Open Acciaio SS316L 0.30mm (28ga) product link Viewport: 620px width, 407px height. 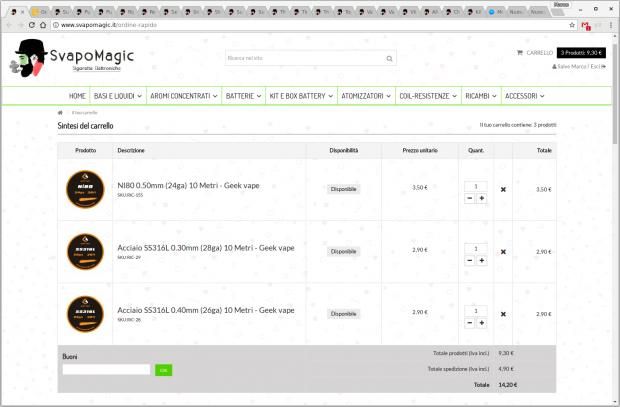click(x=206, y=248)
